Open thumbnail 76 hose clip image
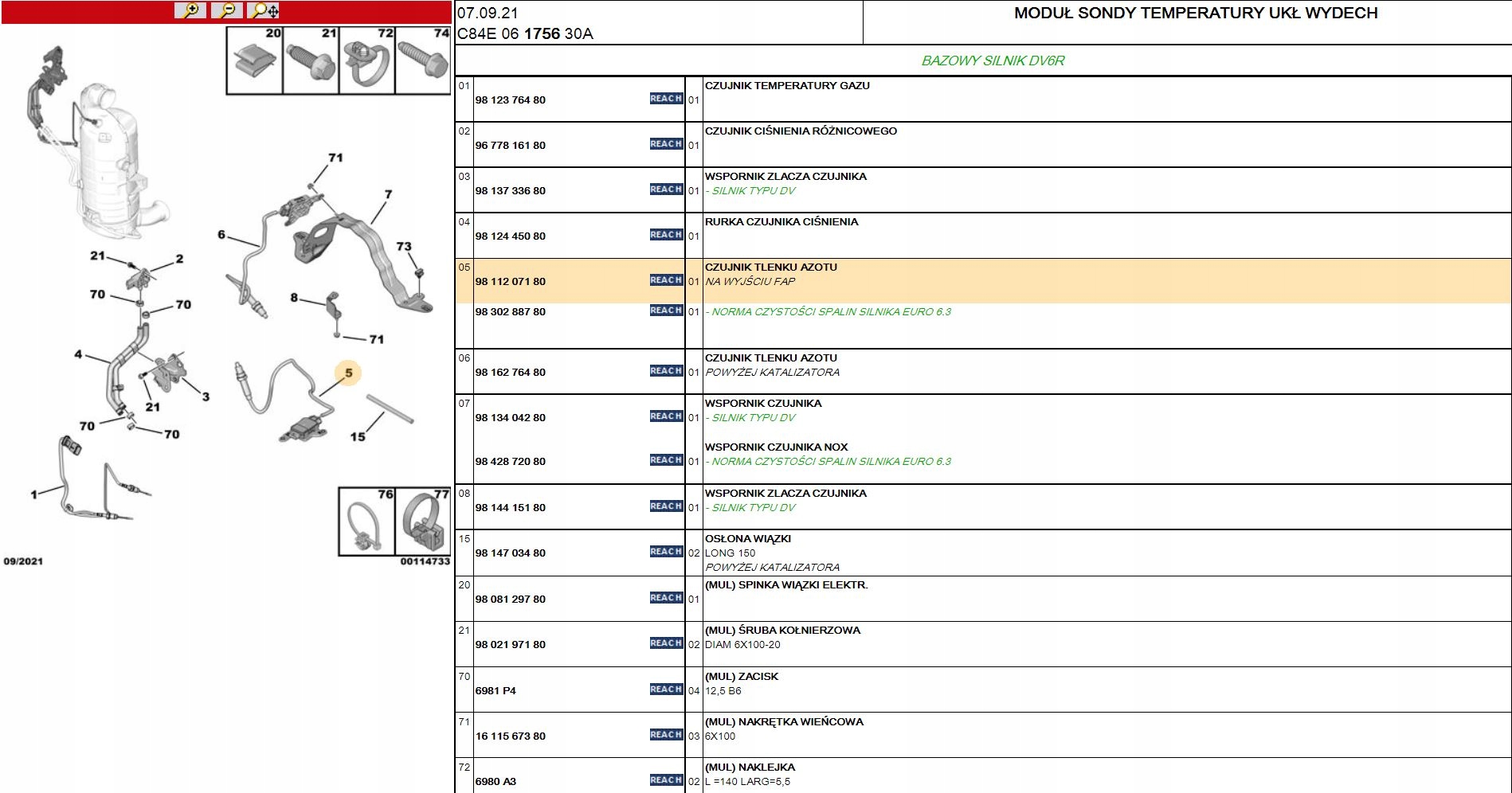Screen dimensions: 1512x793 tap(366, 522)
